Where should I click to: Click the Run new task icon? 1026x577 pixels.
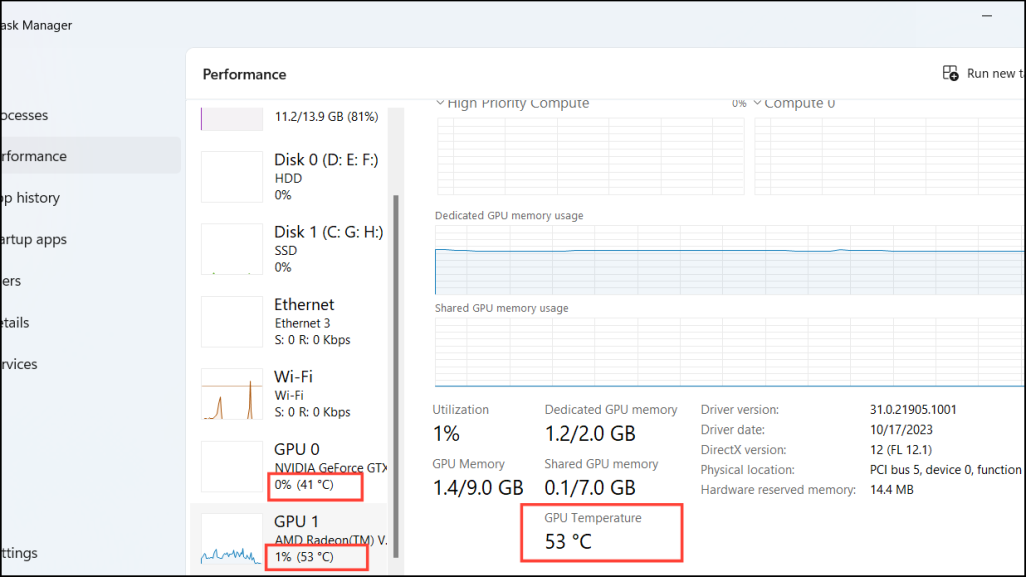(x=951, y=73)
